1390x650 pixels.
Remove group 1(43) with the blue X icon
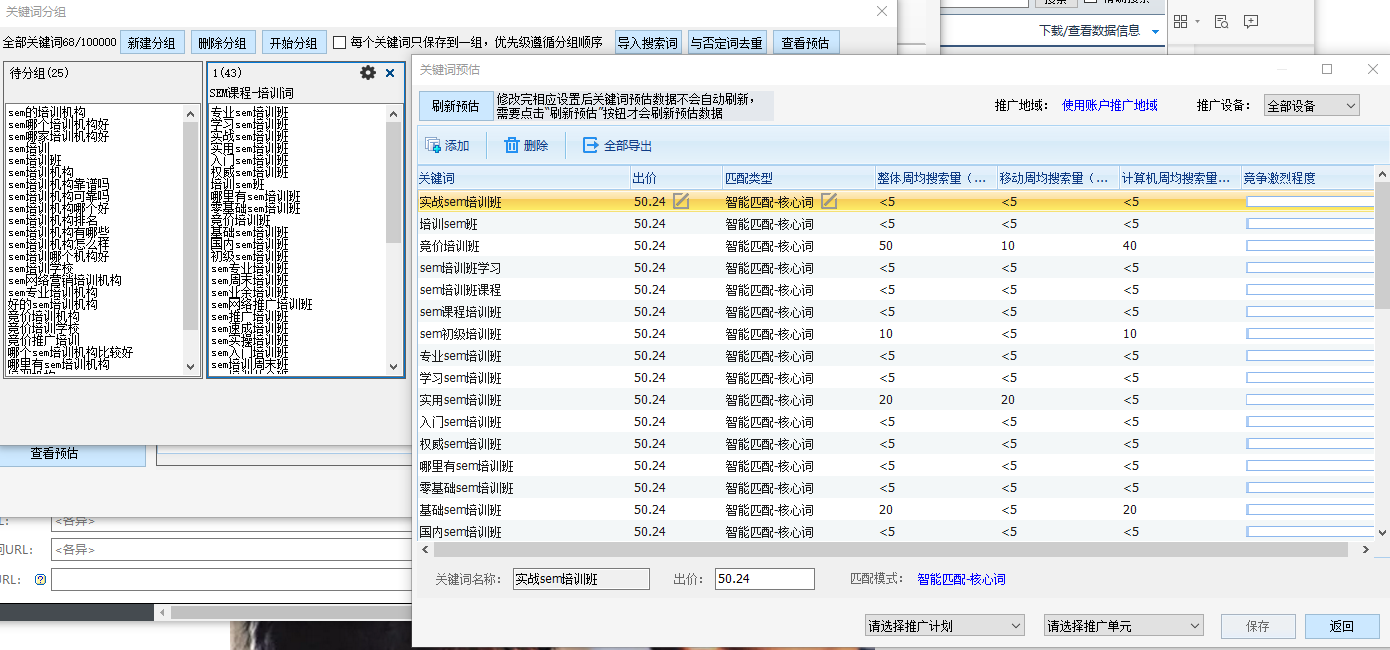click(x=390, y=73)
